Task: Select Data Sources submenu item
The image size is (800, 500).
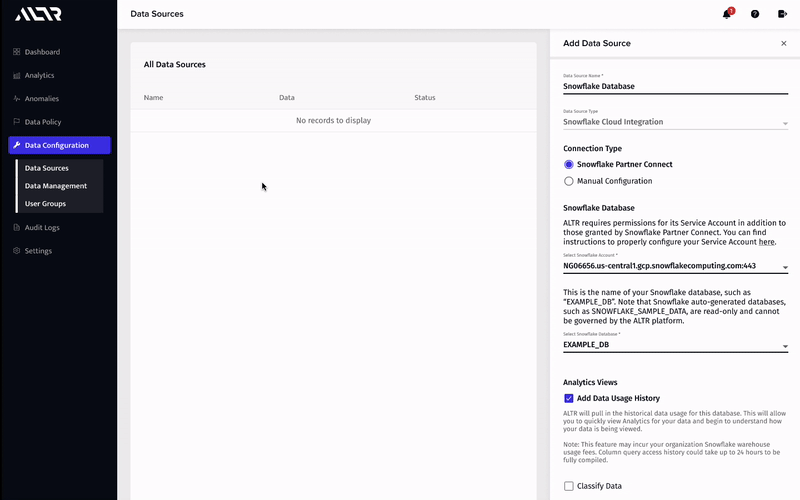Action: pyautogui.click(x=46, y=168)
